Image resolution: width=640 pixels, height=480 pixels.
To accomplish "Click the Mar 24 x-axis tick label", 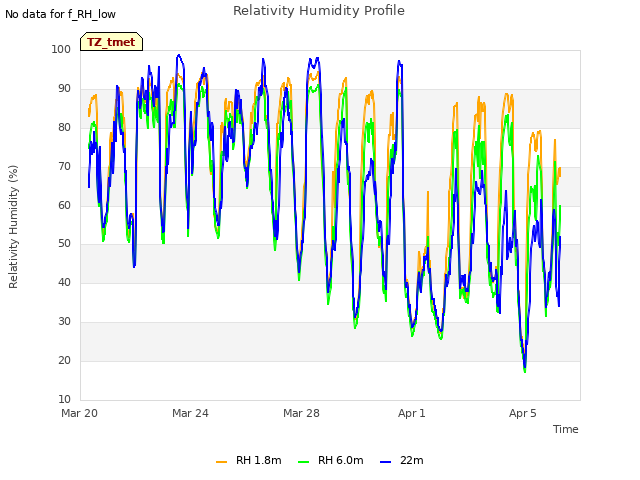I will tap(190, 413).
